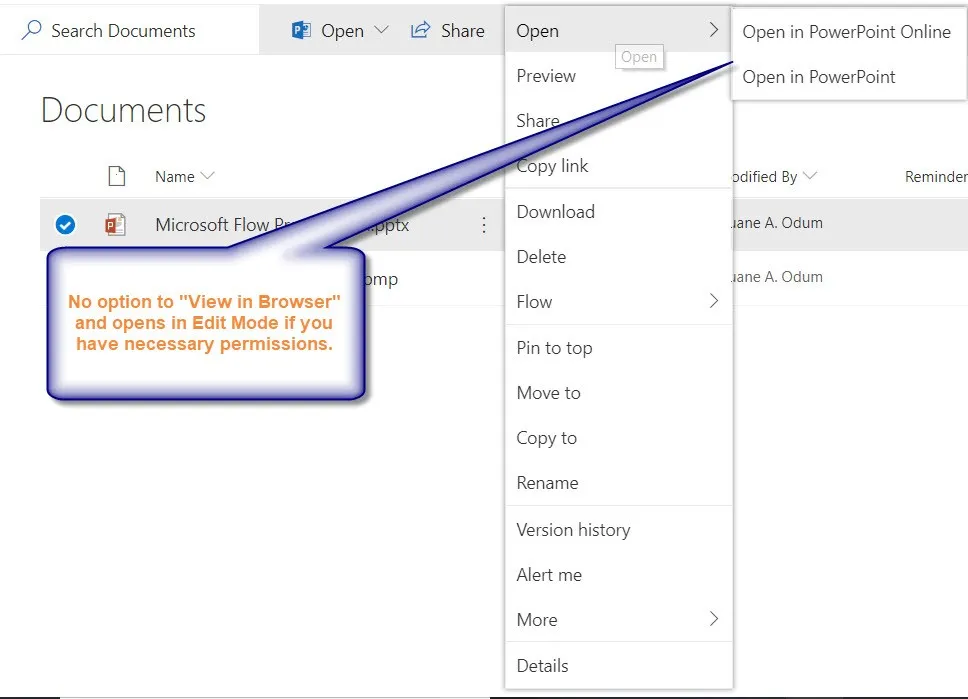
Task: Click the Share icon in the toolbar
Action: pyautogui.click(x=420, y=30)
